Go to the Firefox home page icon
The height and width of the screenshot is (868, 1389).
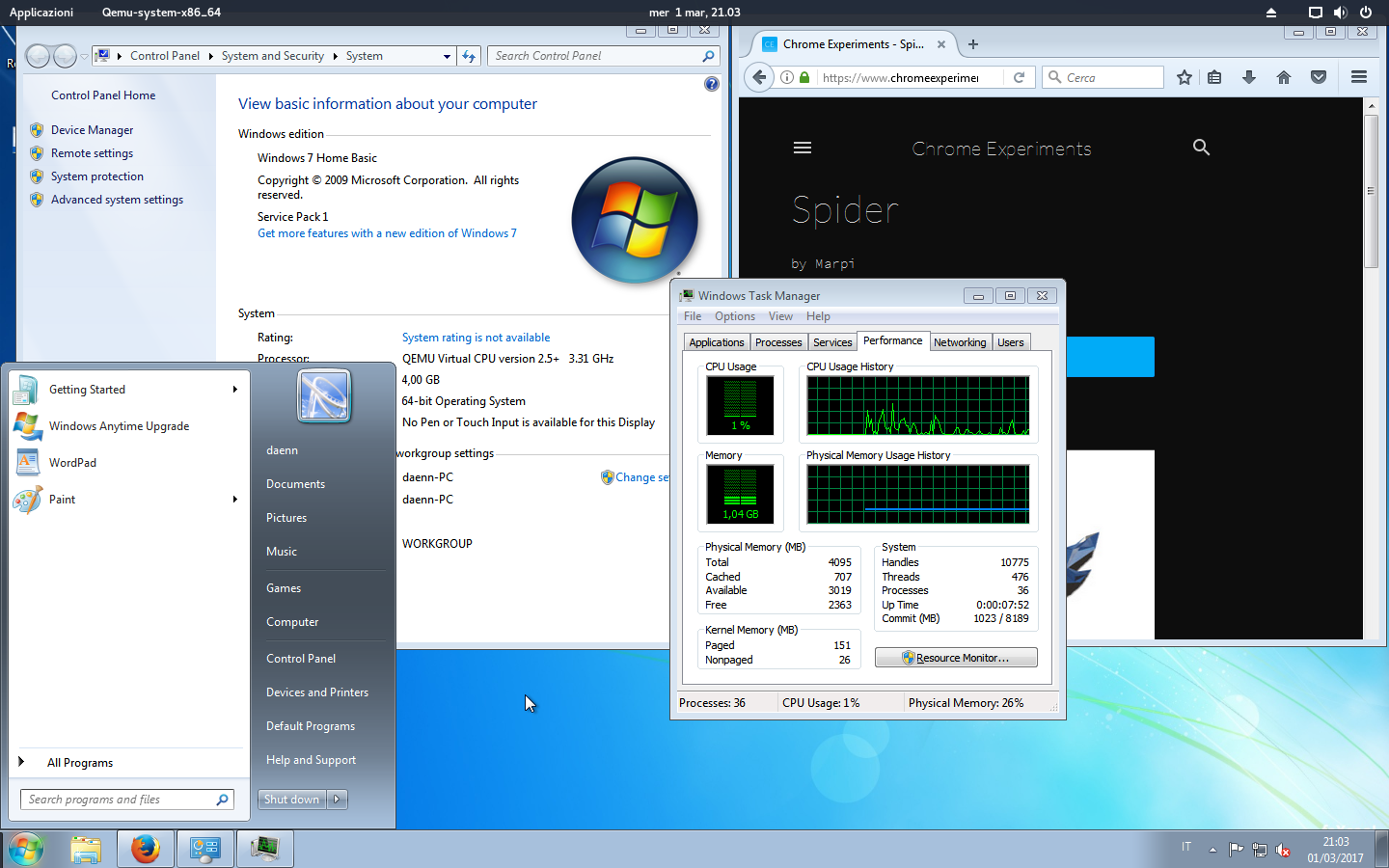(1284, 77)
